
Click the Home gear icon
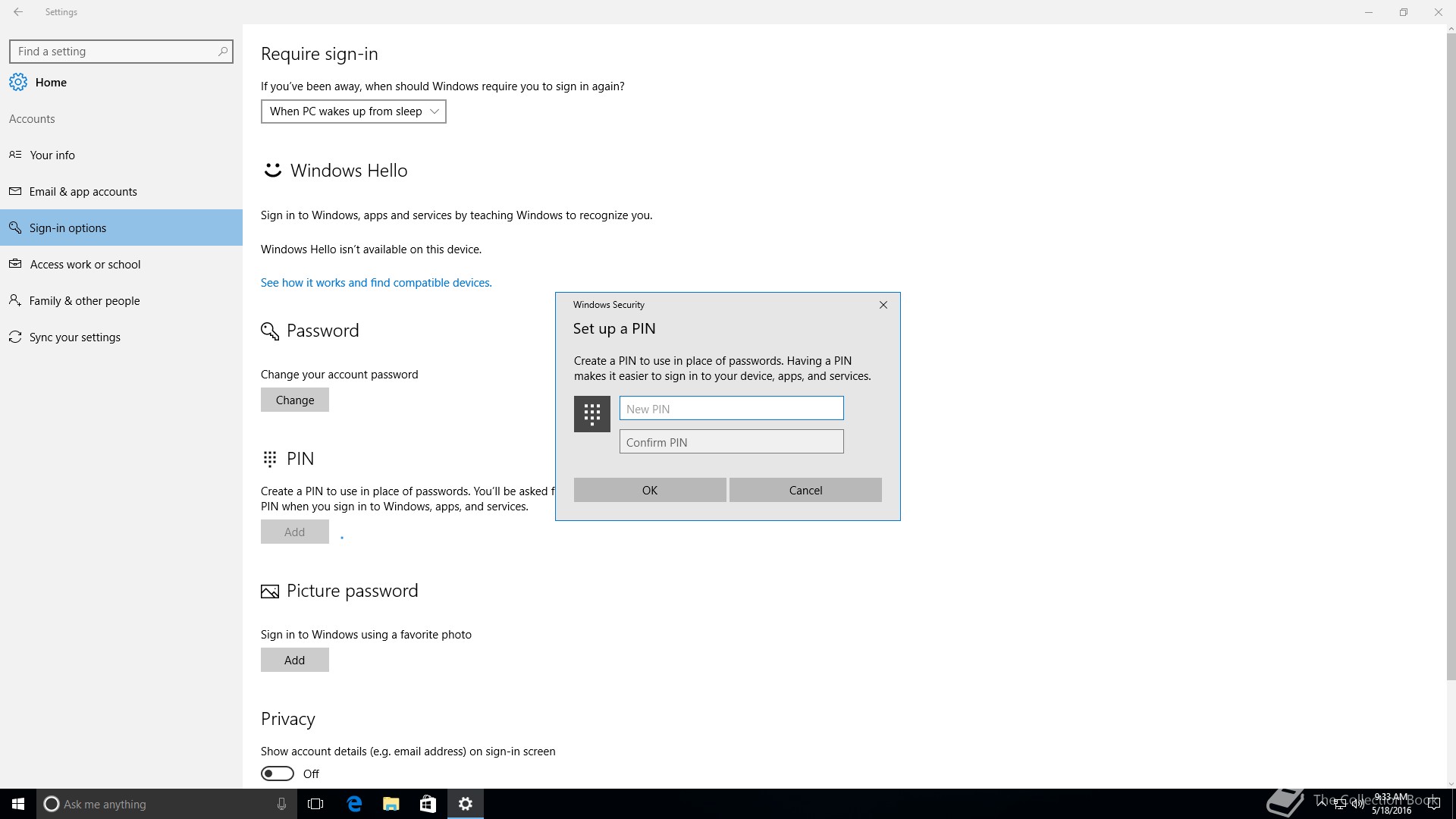pos(18,82)
